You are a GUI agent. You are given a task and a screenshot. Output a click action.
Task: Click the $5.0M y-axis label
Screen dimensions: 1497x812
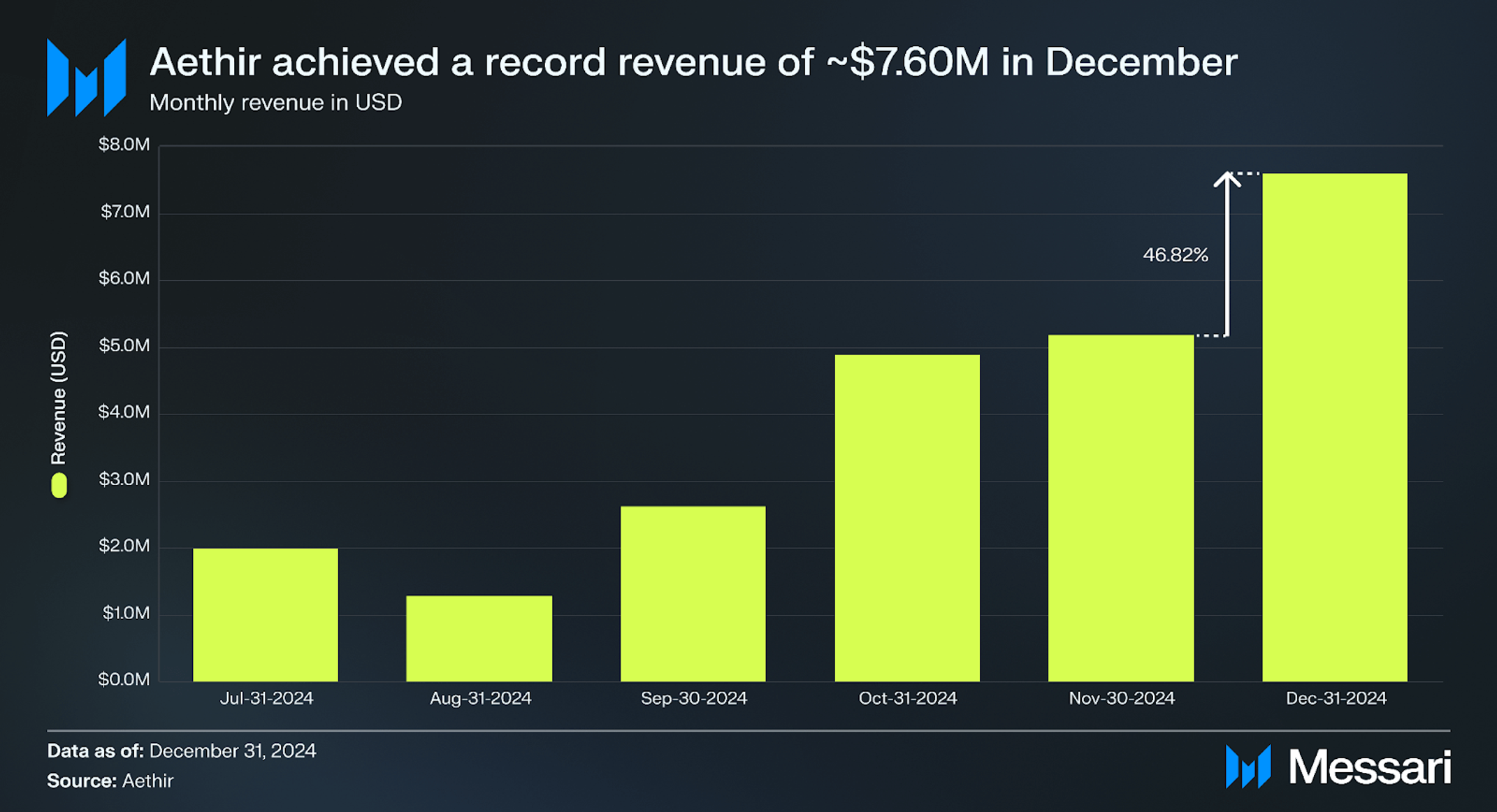124,345
